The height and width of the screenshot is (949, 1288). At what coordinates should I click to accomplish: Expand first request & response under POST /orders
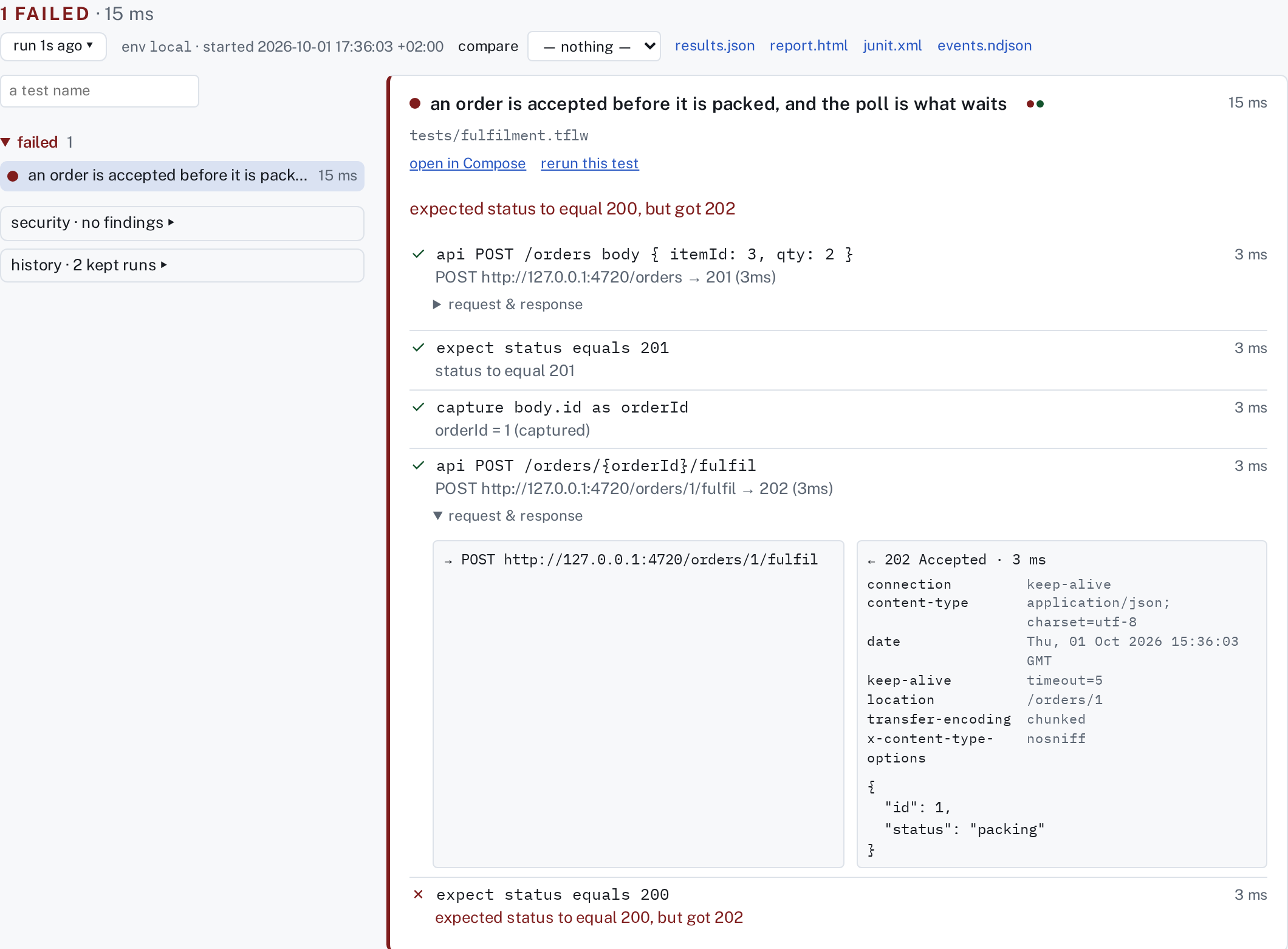509,304
